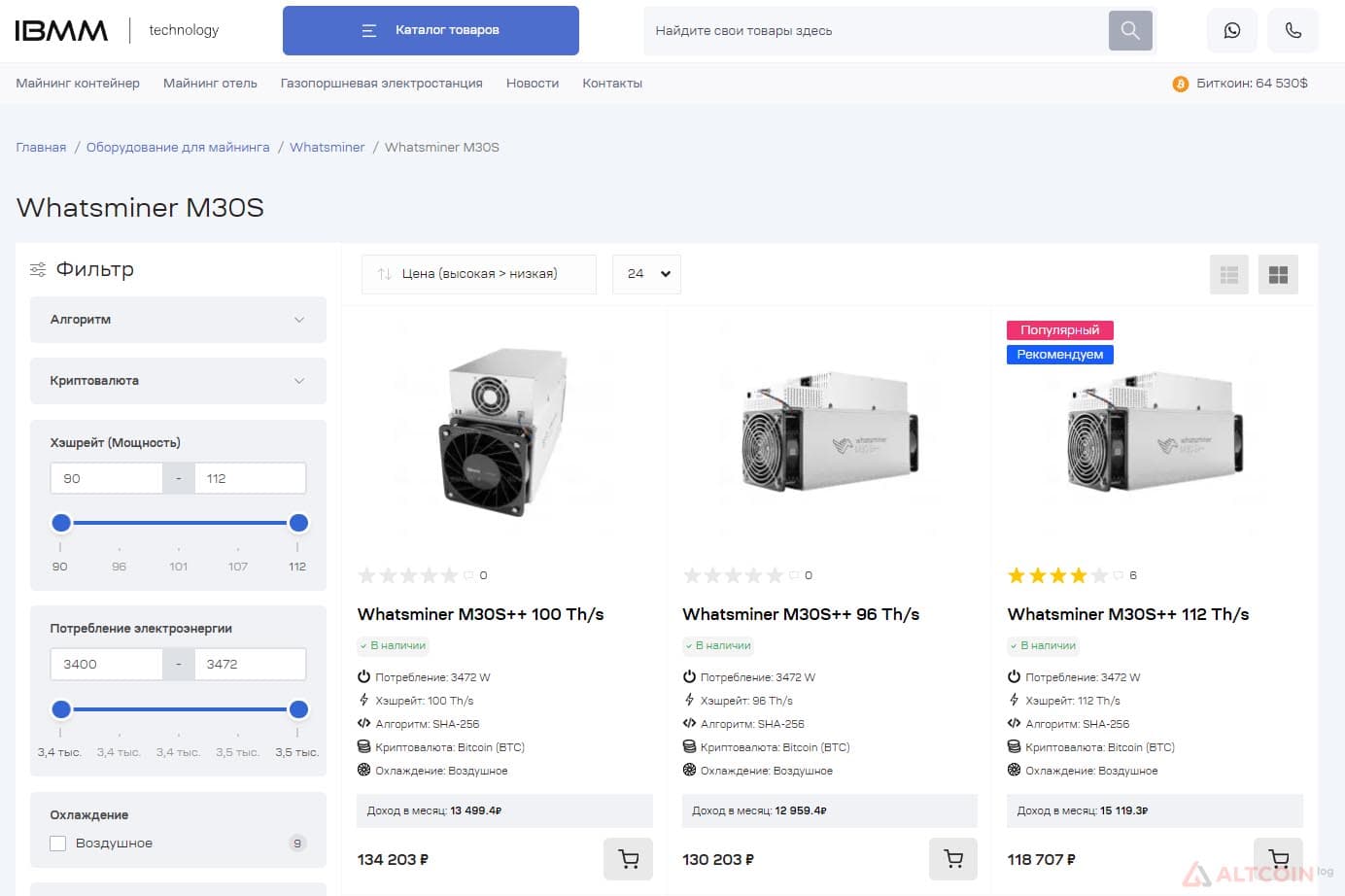The image size is (1345, 896).
Task: Open WhatsApp contact icon
Action: click(1232, 30)
